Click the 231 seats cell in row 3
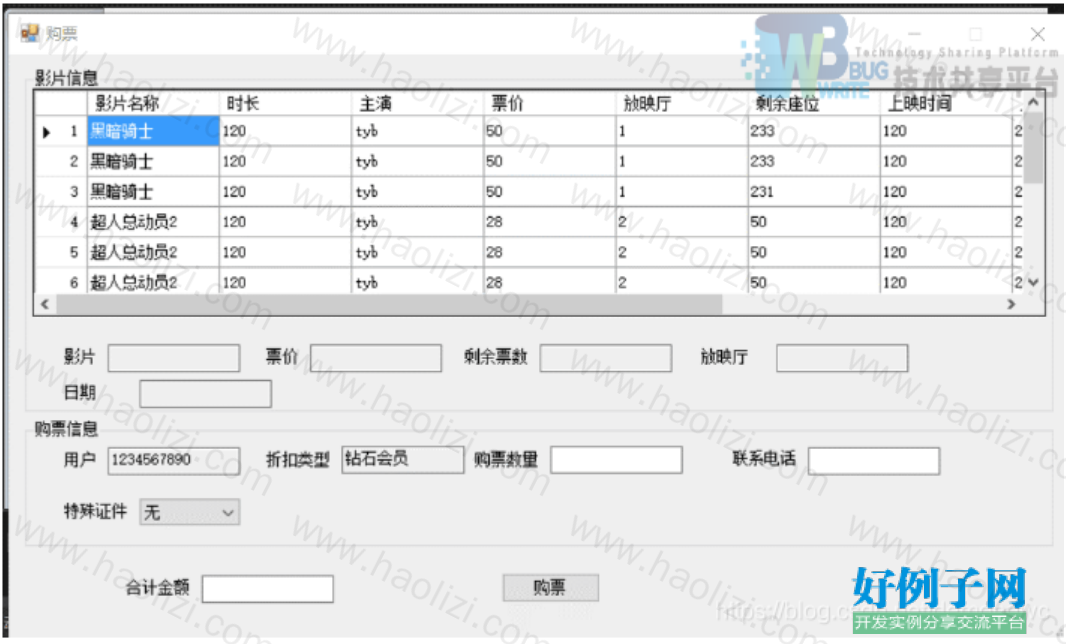Screen dimensions: 1066x644 (814, 192)
